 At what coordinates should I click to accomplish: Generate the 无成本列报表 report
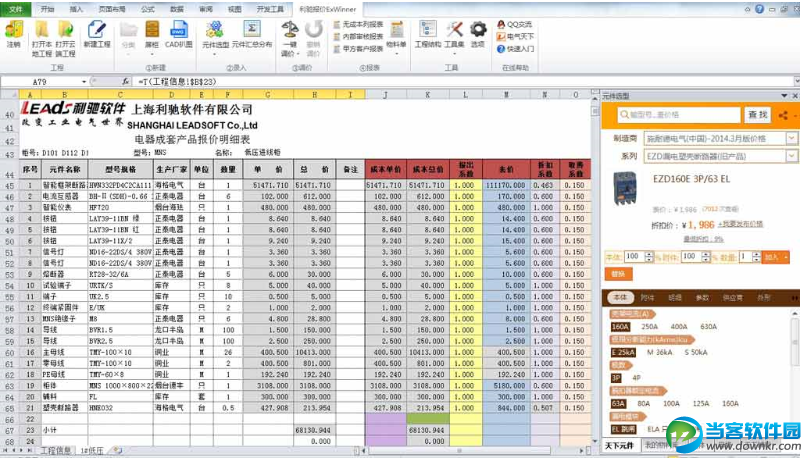tap(358, 25)
